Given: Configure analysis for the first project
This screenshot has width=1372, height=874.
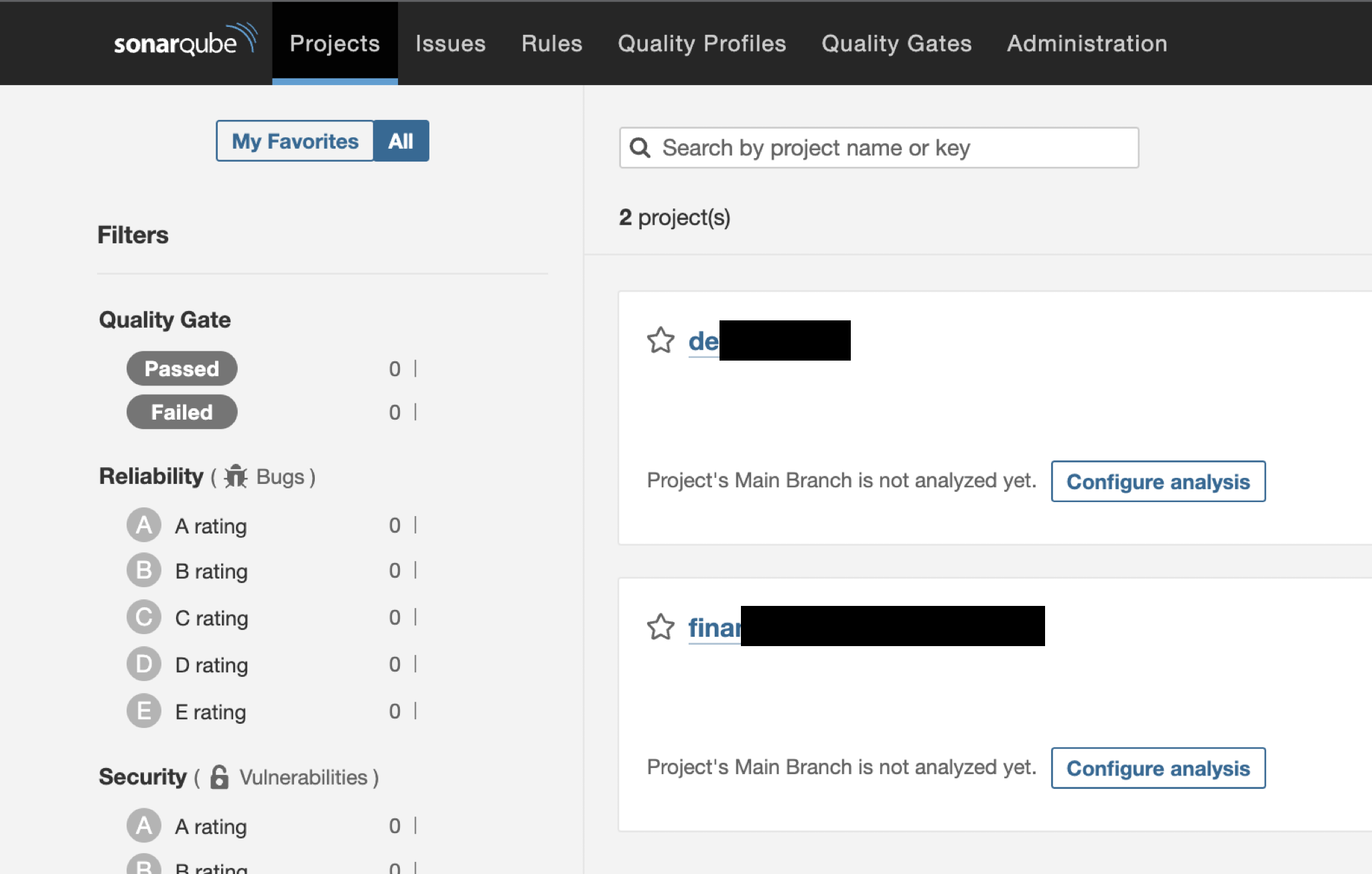Looking at the screenshot, I should click(x=1158, y=481).
